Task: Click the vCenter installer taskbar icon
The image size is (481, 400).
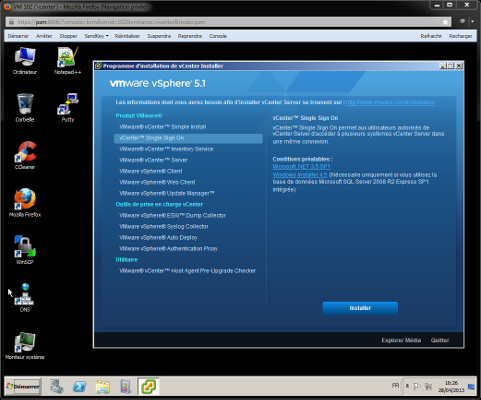Action: (x=148, y=387)
